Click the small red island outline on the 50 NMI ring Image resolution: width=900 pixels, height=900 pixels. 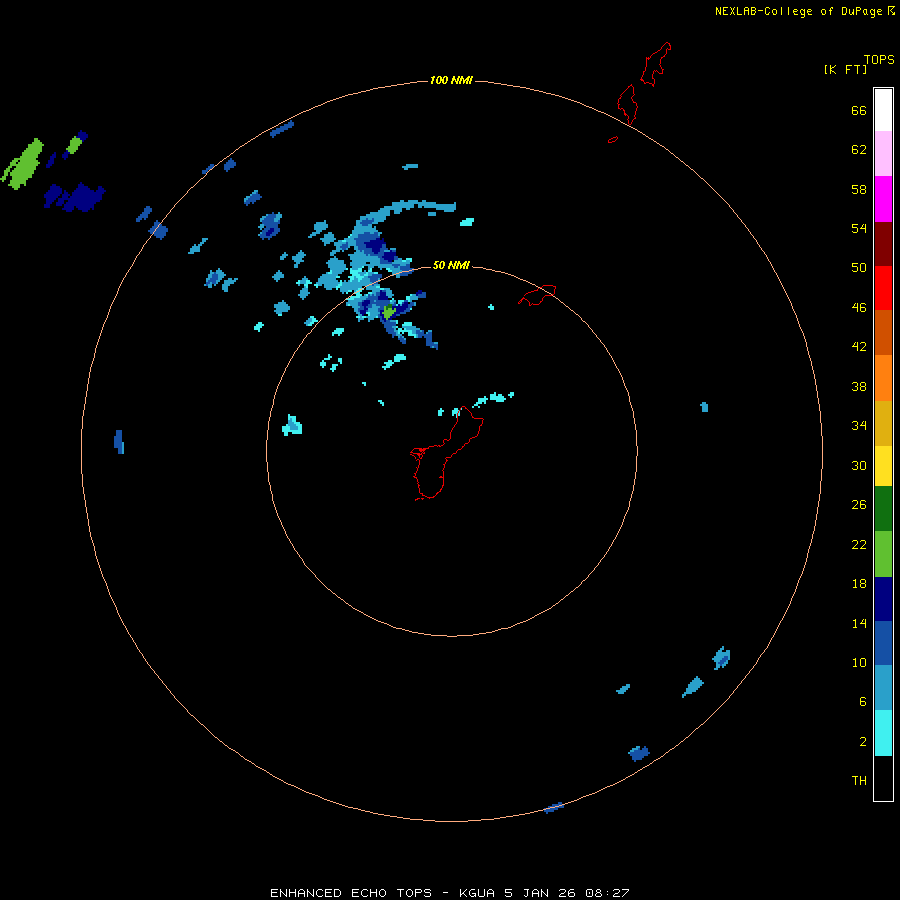[537, 295]
